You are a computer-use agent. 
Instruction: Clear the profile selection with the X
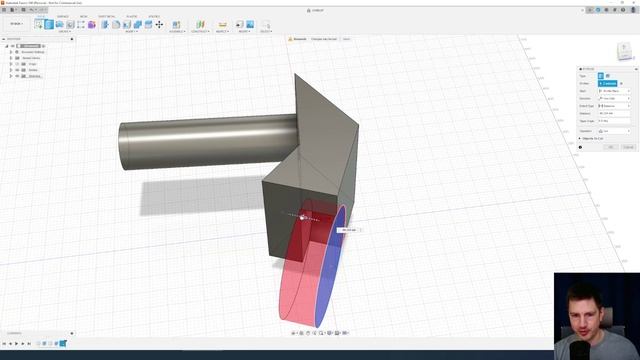[x=622, y=83]
